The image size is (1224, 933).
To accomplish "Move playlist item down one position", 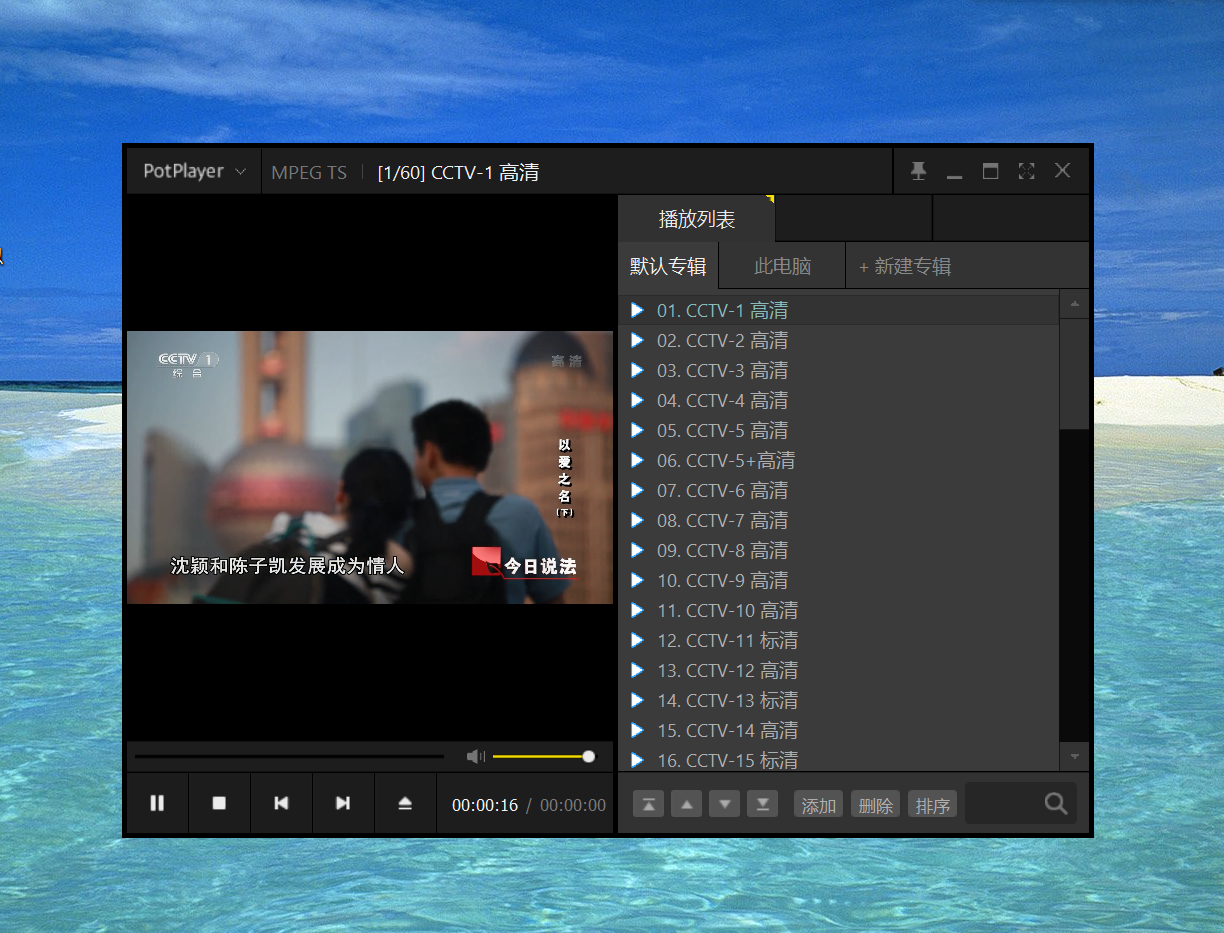I will click(724, 804).
